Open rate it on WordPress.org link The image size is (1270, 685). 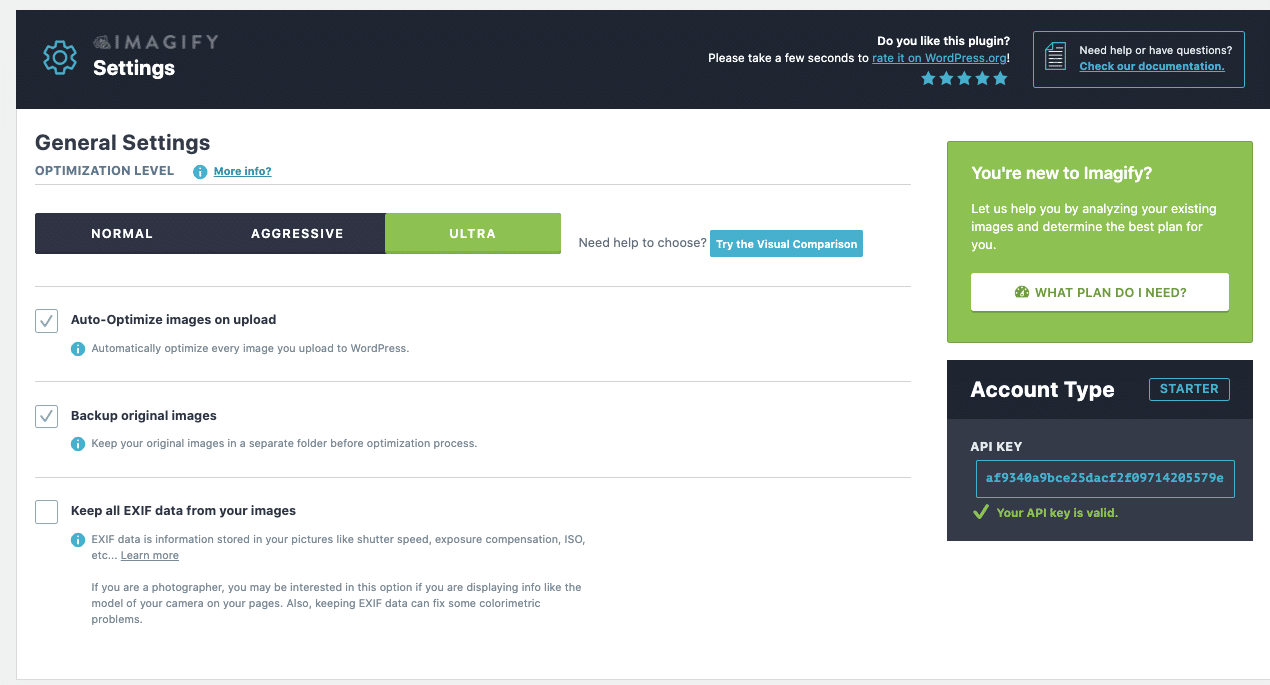click(939, 58)
